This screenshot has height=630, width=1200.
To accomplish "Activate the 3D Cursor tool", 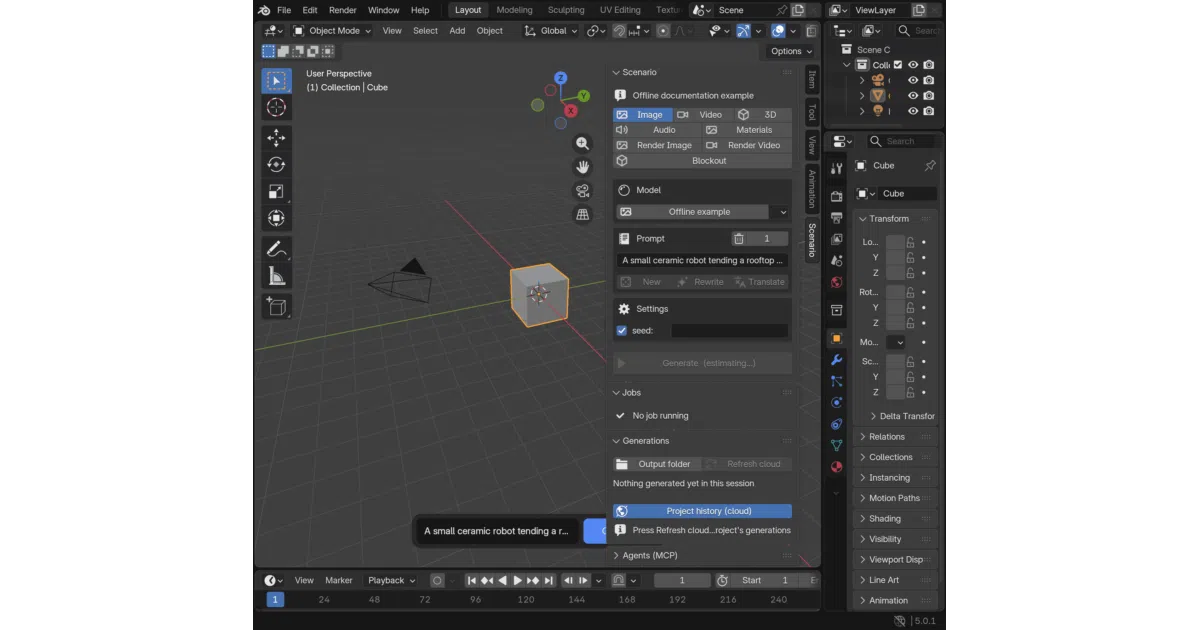I will [276, 107].
